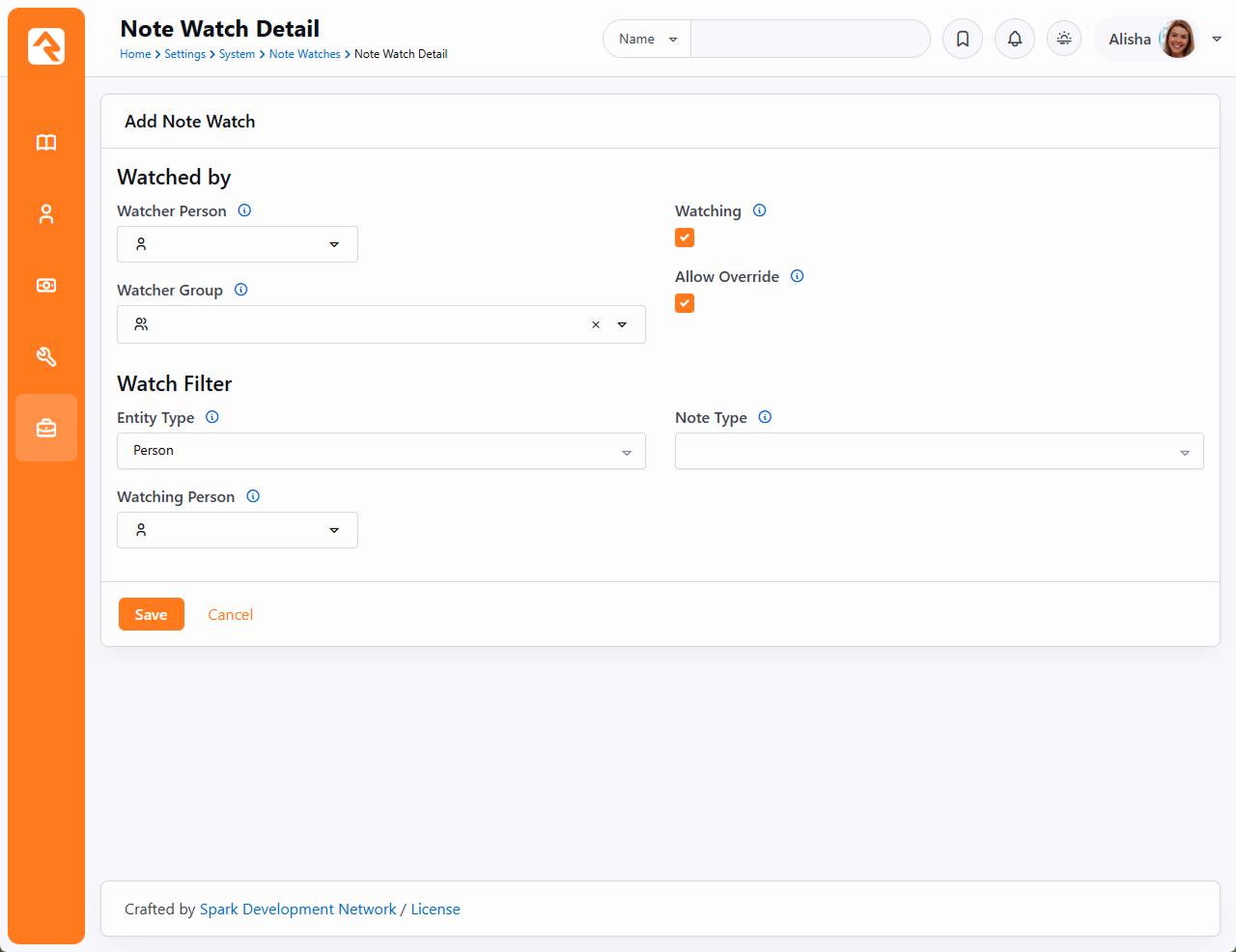The width and height of the screenshot is (1236, 952).
Task: Open the Name search type dropdown
Action: [647, 40]
